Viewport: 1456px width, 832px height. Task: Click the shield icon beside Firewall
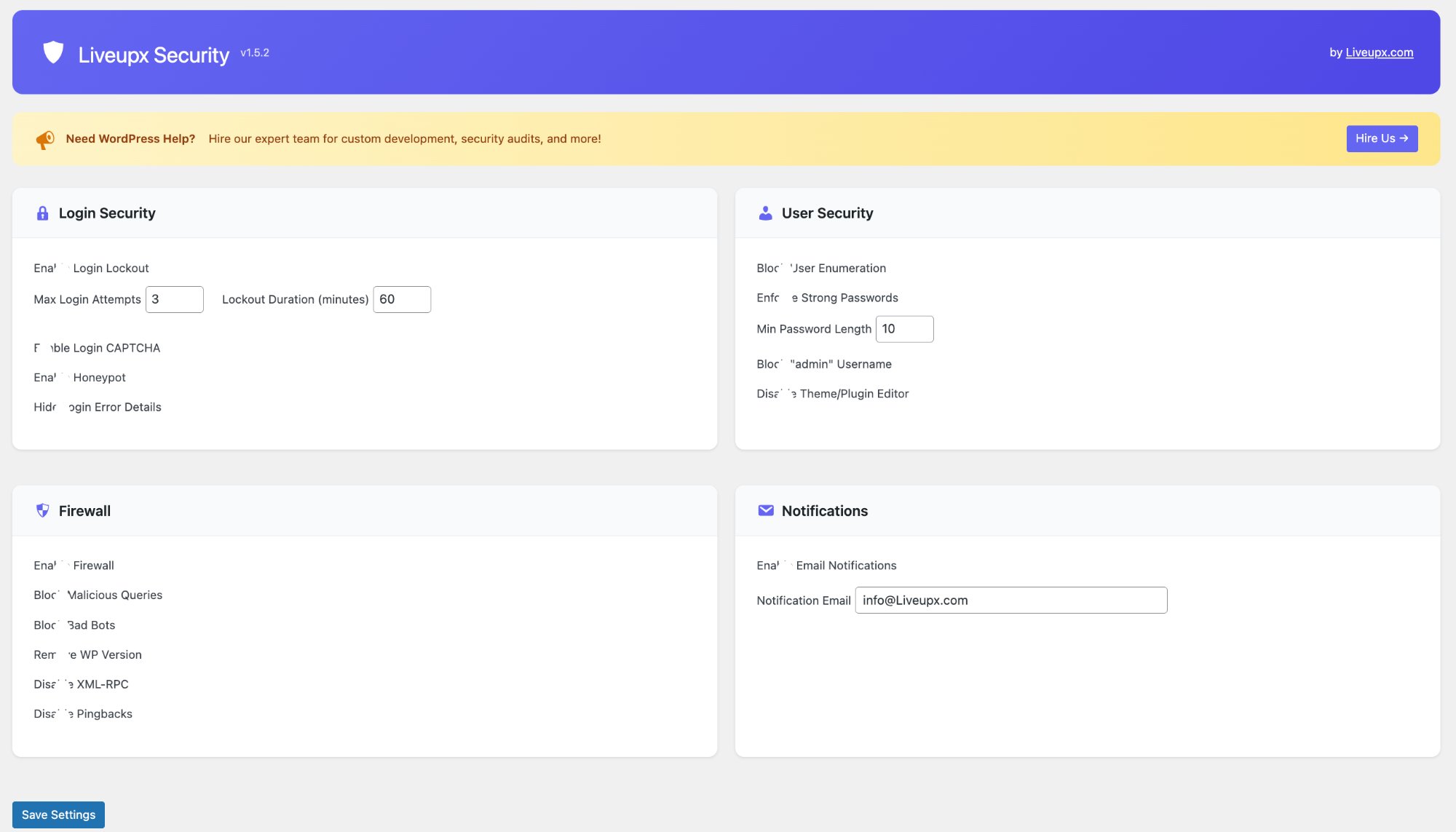tap(41, 510)
